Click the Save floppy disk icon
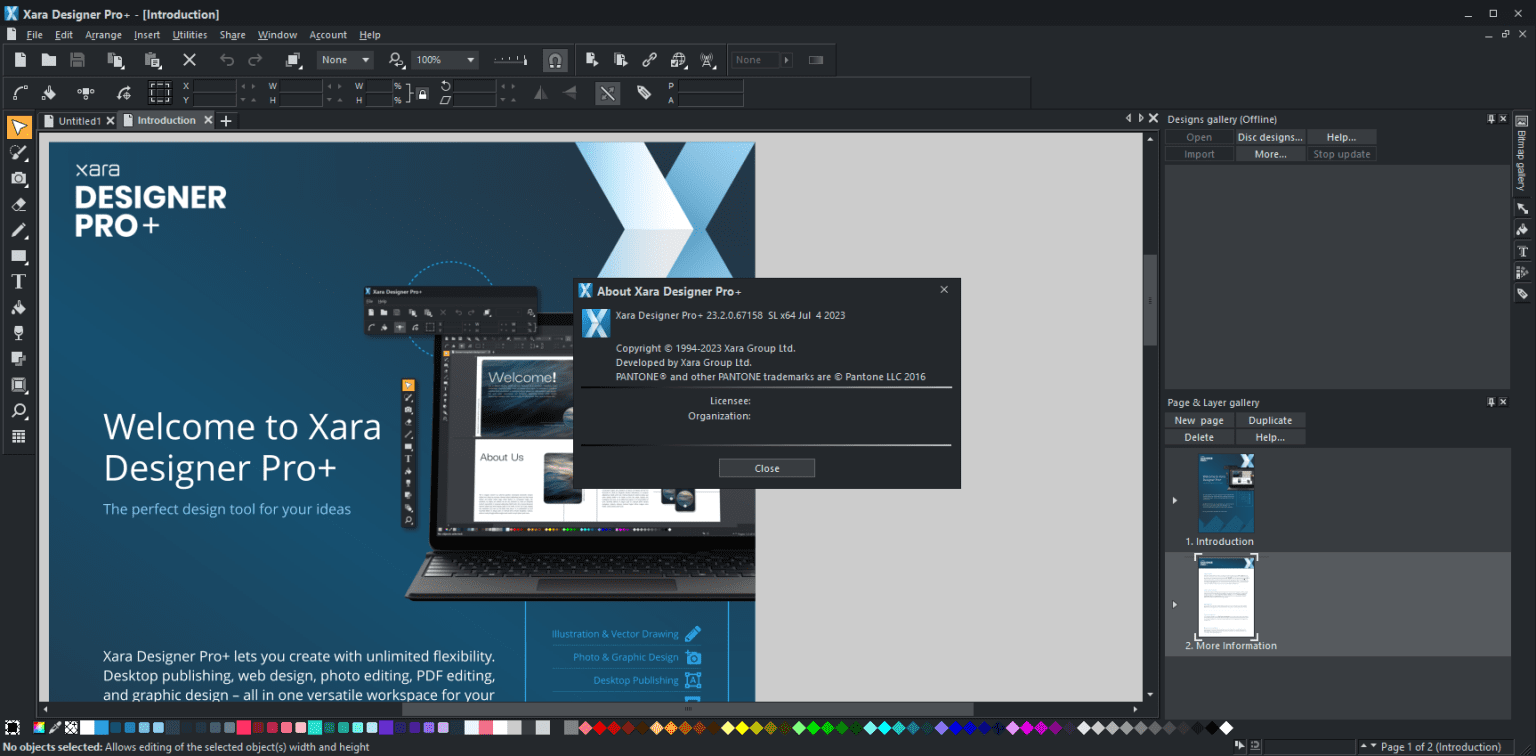Viewport: 1536px width, 756px height. pos(77,60)
